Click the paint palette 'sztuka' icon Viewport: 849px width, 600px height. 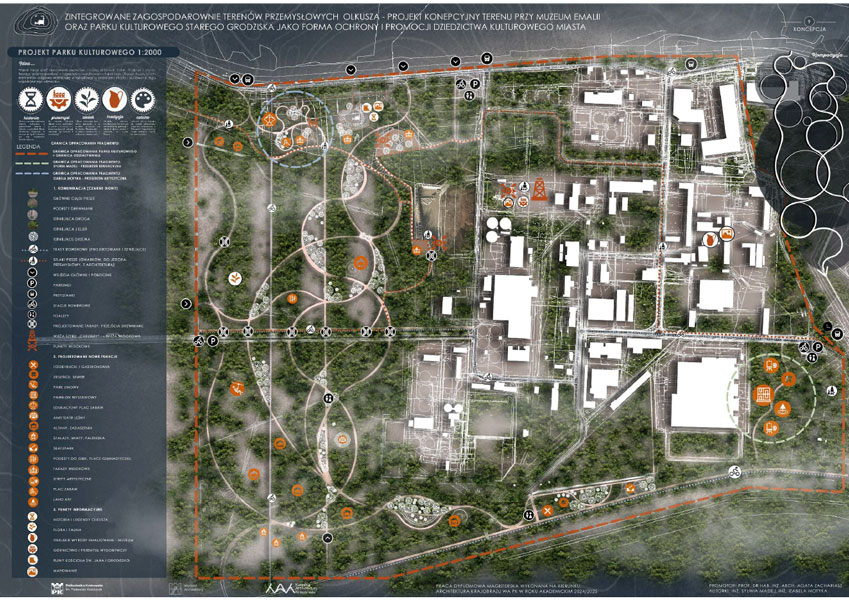(x=144, y=100)
